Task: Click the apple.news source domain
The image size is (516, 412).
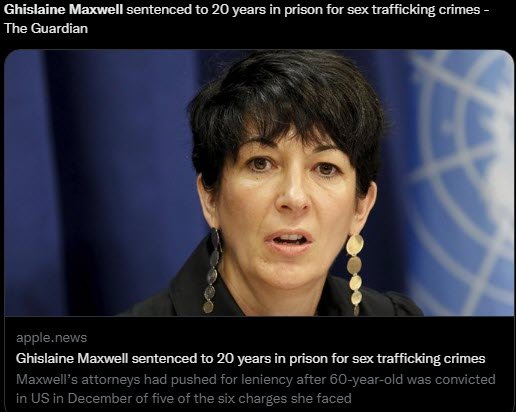Action: 51,338
